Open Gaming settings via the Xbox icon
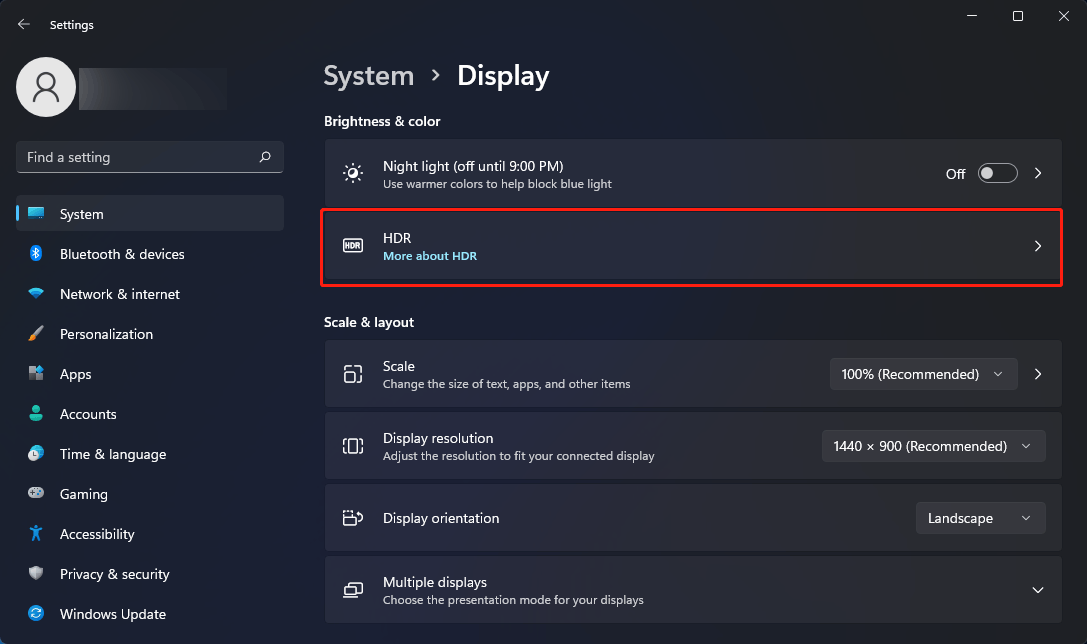This screenshot has height=644, width=1087. pyautogui.click(x=34, y=494)
